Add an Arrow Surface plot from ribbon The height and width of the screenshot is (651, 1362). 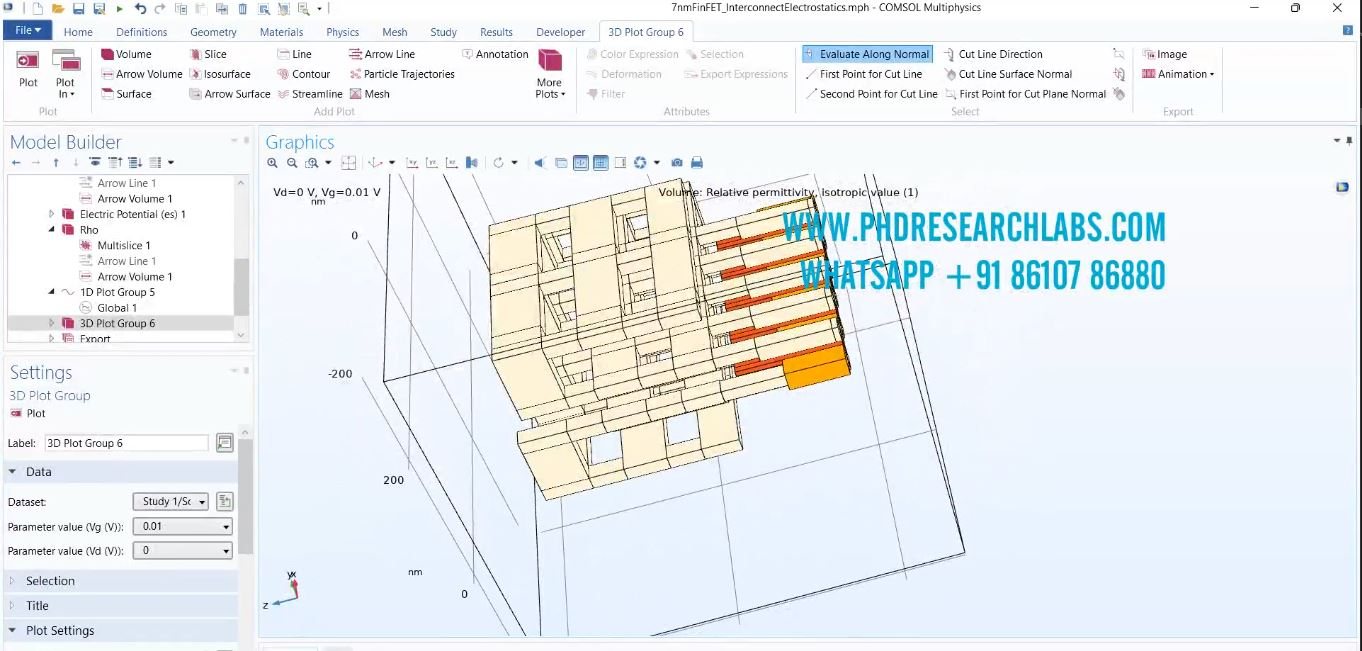[230, 94]
